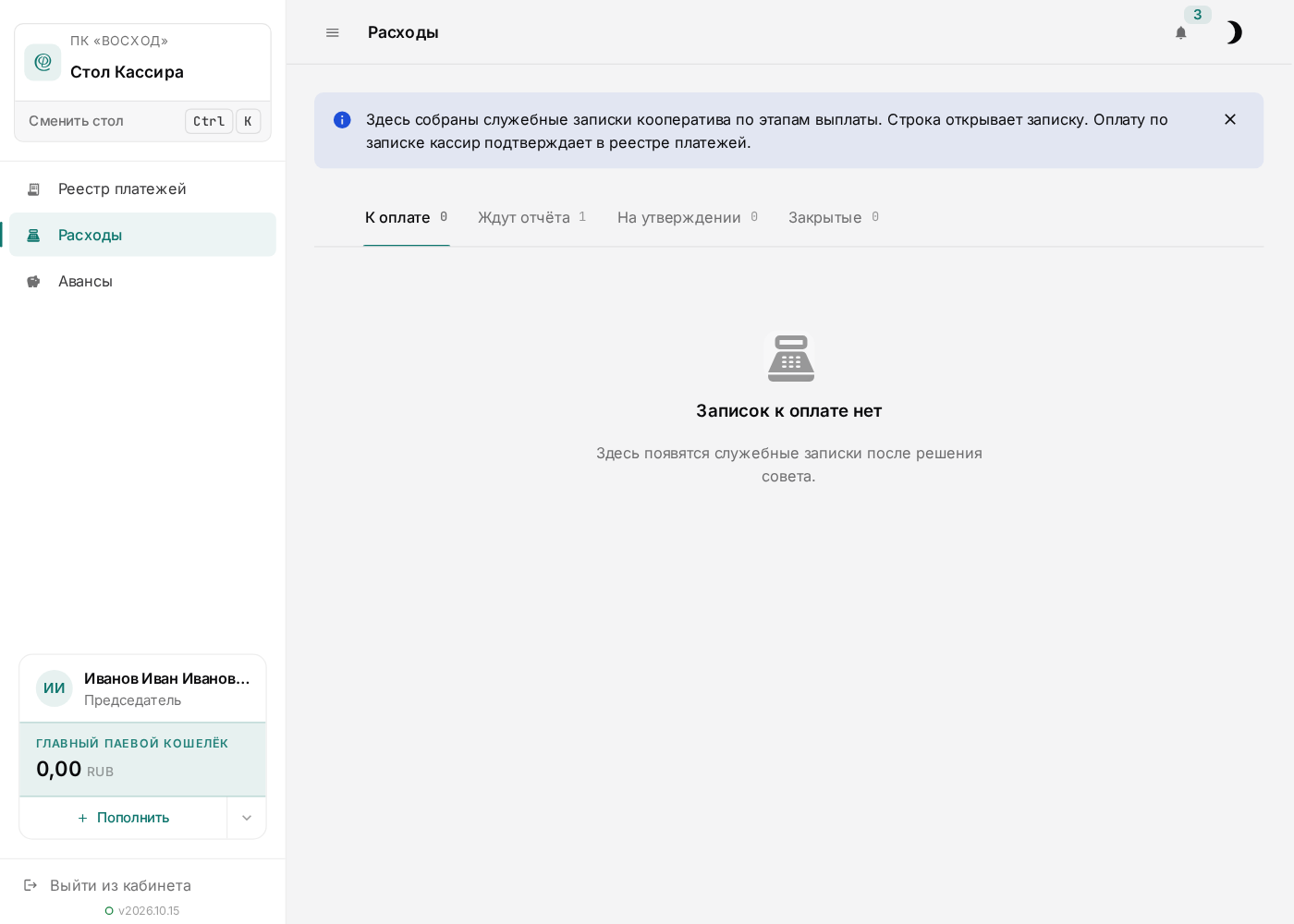Select the Расходы menu item
The image size is (1294, 924).
(142, 235)
